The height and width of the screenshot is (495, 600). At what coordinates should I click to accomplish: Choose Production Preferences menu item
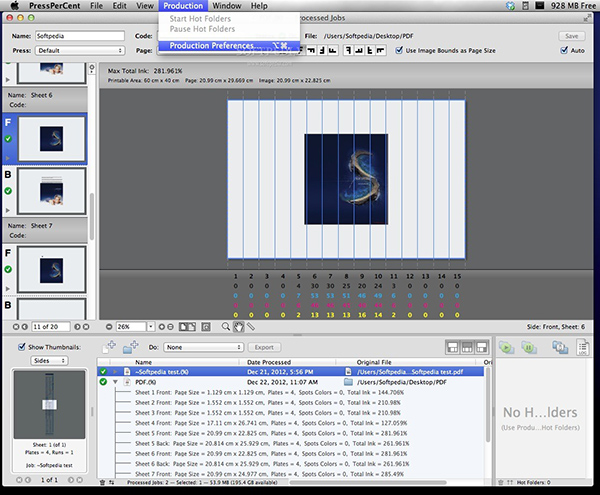click(x=213, y=45)
